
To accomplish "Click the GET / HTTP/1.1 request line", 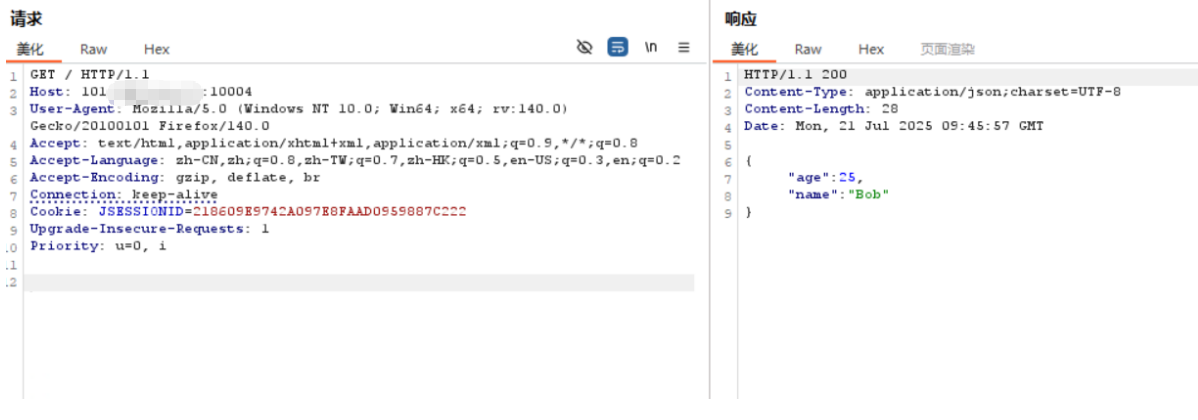I will click(x=76, y=75).
